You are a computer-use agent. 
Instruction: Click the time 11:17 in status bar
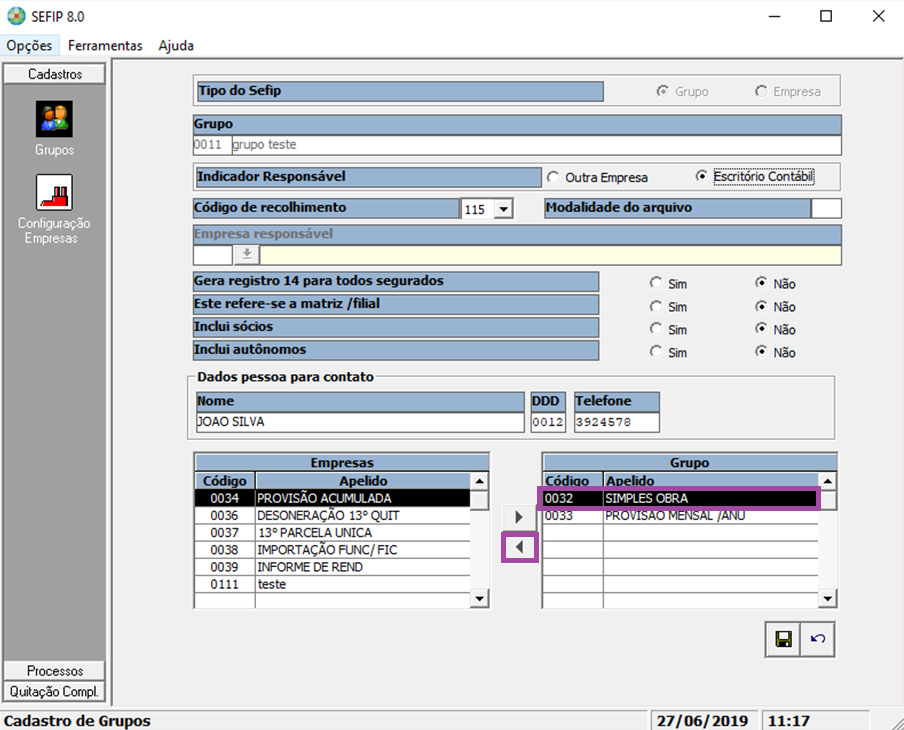(789, 721)
